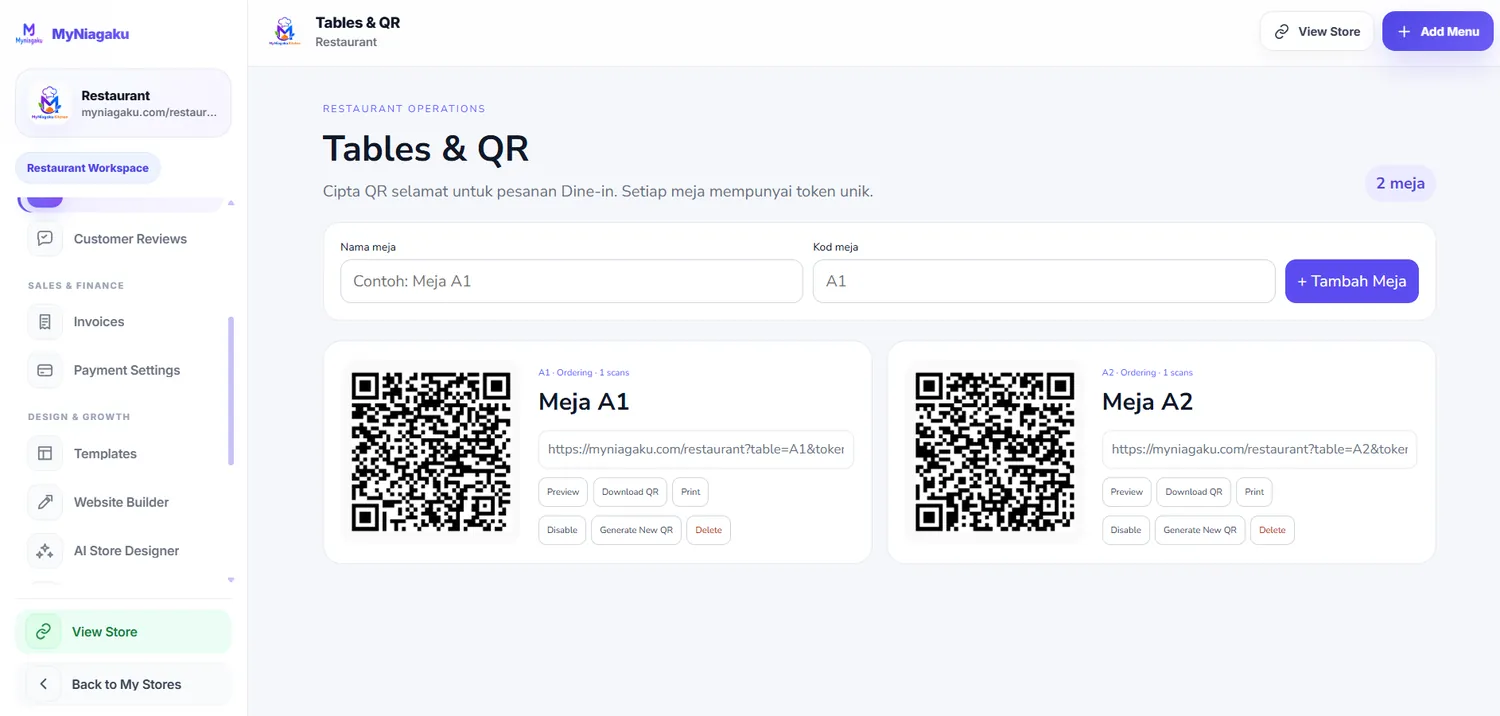Viewport: 1500px width, 716px height.
Task: Click the Tambah Meja button
Action: click(1352, 281)
